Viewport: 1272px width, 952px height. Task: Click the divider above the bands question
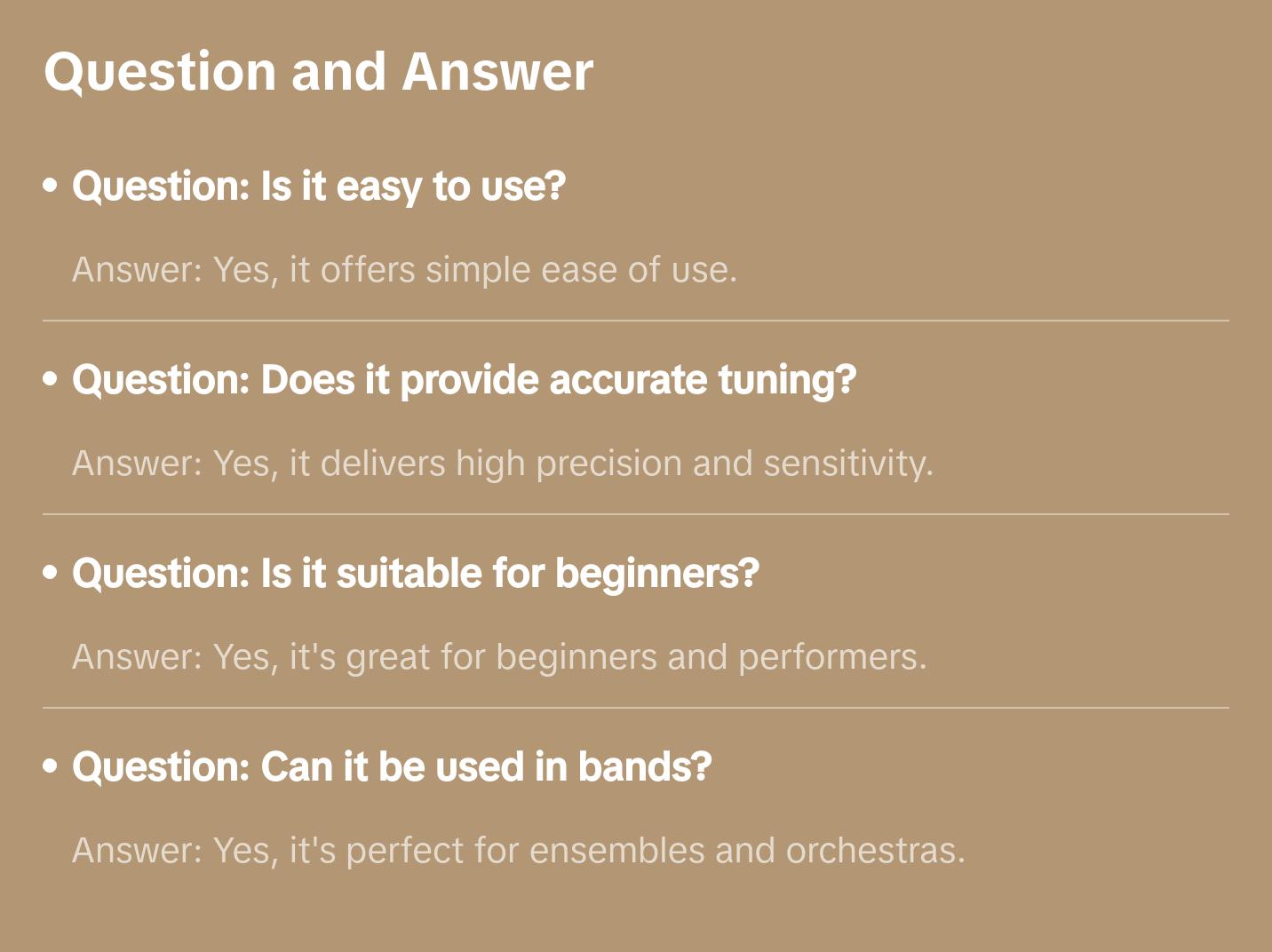click(635, 708)
